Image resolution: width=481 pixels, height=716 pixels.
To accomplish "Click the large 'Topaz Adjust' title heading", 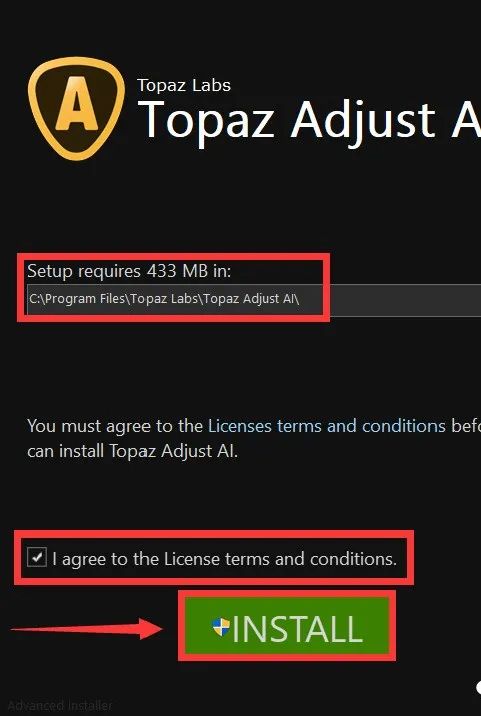I will tap(286, 121).
